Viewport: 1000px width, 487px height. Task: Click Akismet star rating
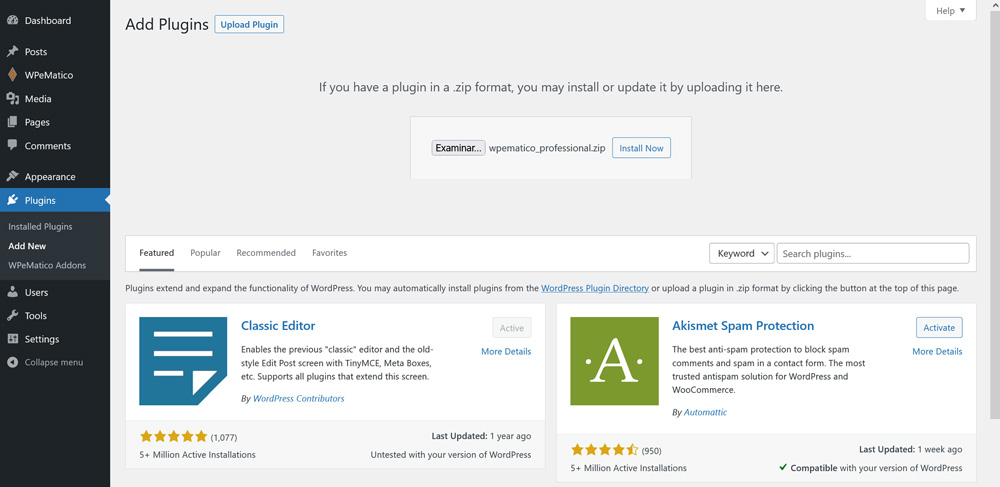pyautogui.click(x=605, y=450)
